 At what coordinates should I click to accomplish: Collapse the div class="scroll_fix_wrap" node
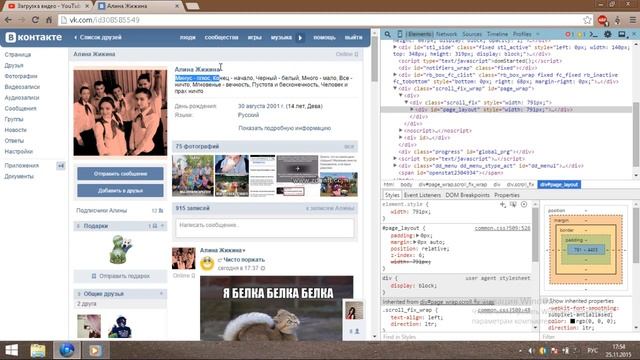click(395, 88)
